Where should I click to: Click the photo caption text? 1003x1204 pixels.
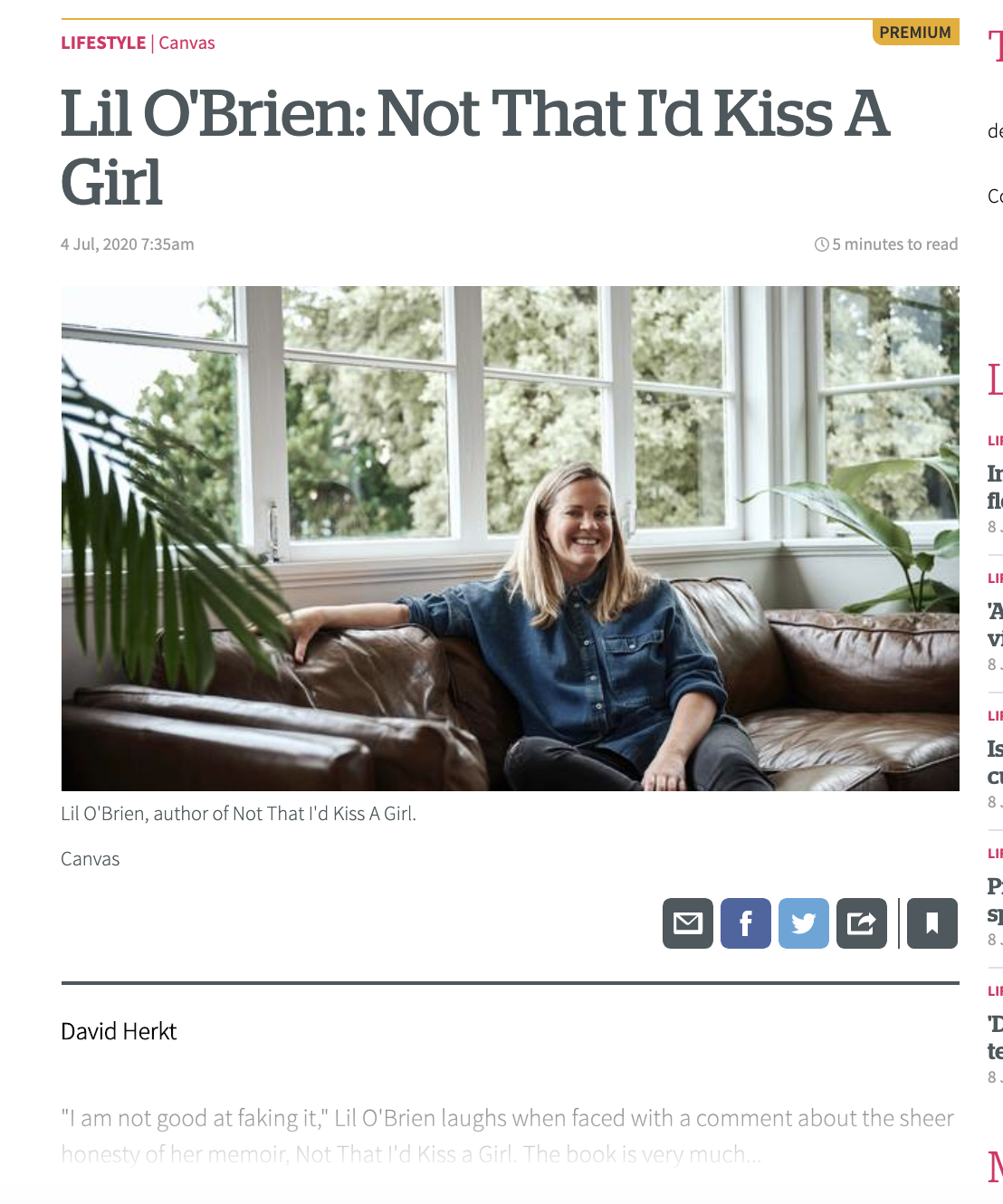pyautogui.click(x=239, y=813)
